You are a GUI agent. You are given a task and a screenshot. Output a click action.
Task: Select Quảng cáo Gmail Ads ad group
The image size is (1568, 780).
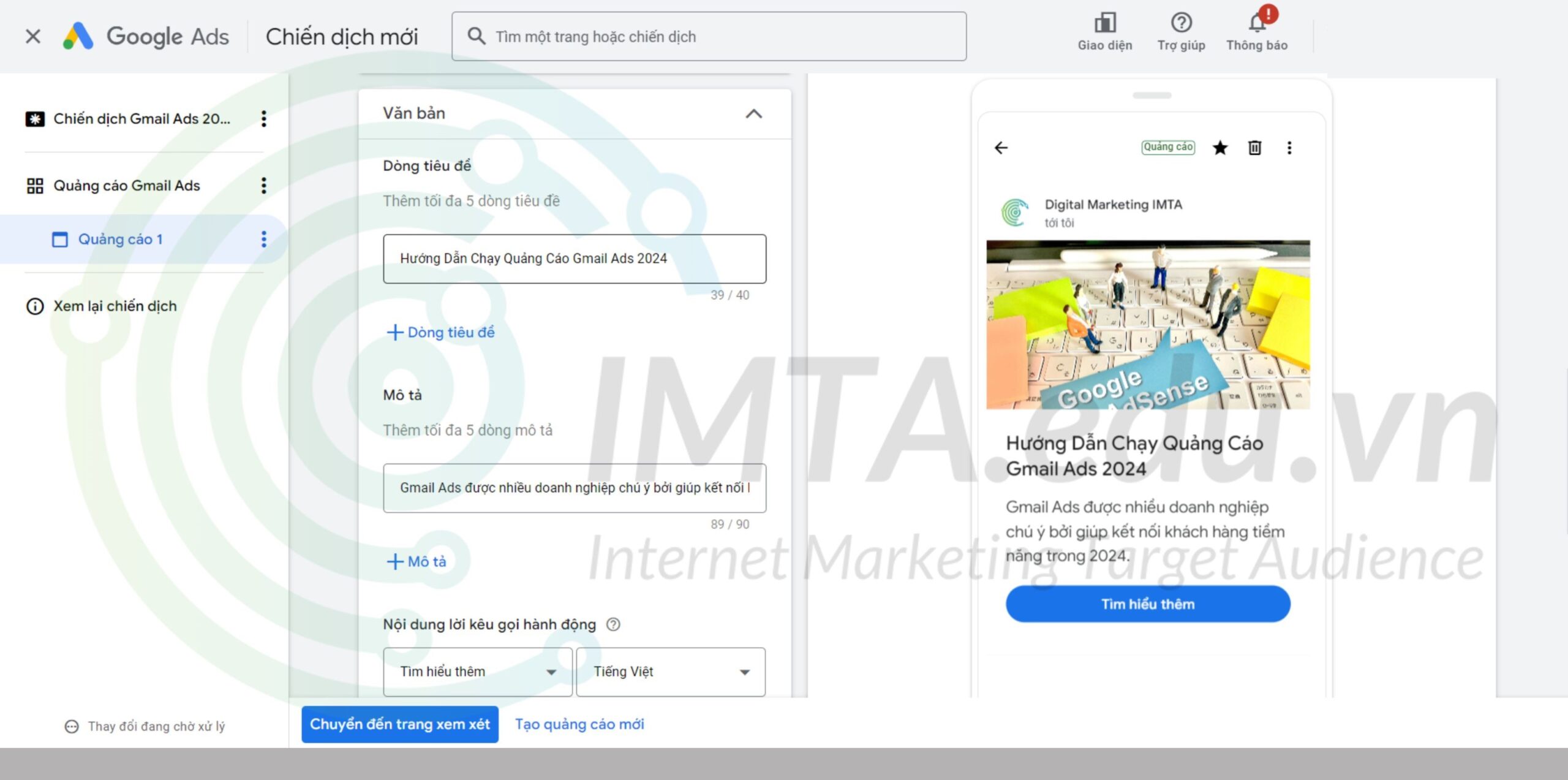click(x=127, y=186)
